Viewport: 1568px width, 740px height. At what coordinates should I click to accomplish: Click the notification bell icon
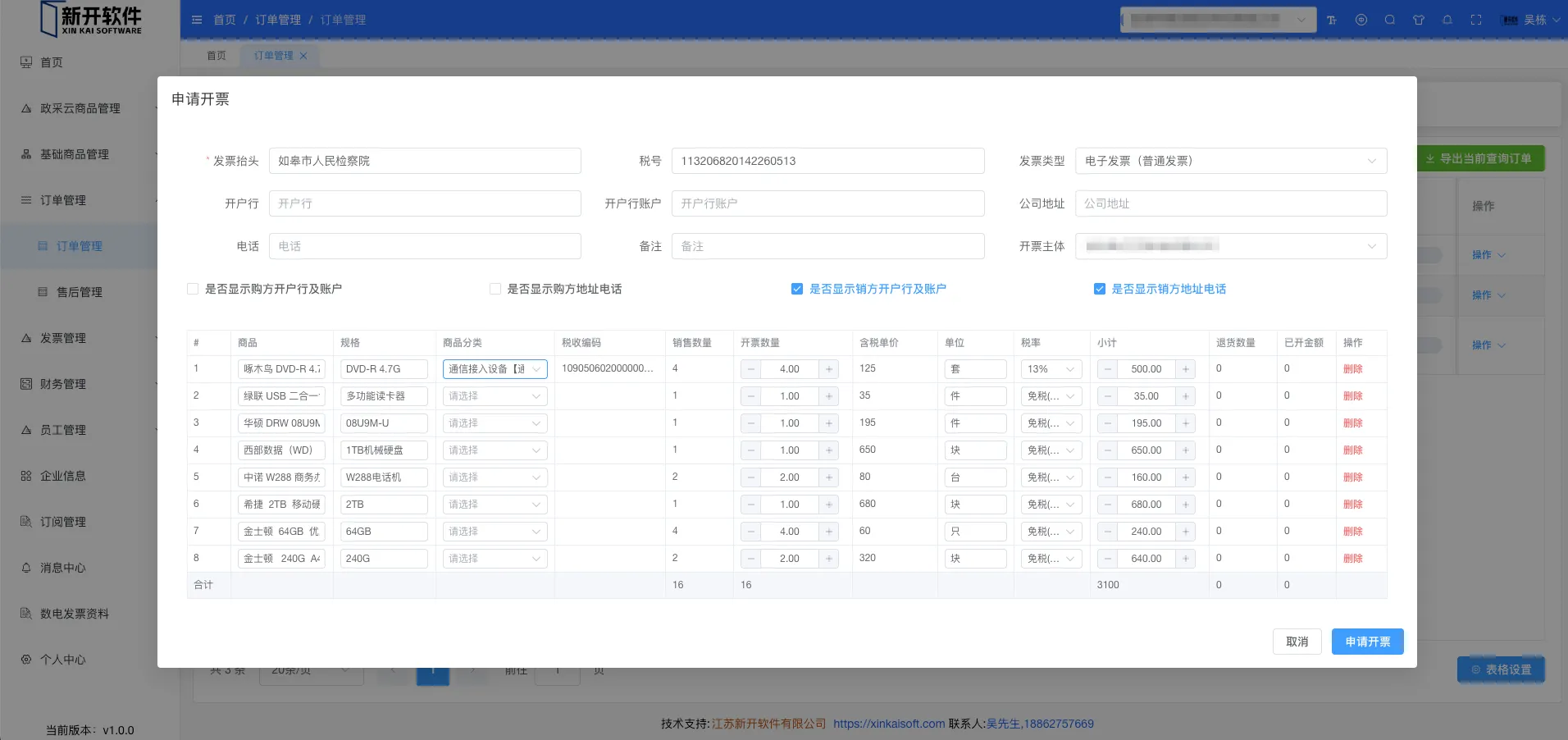coord(1447,20)
